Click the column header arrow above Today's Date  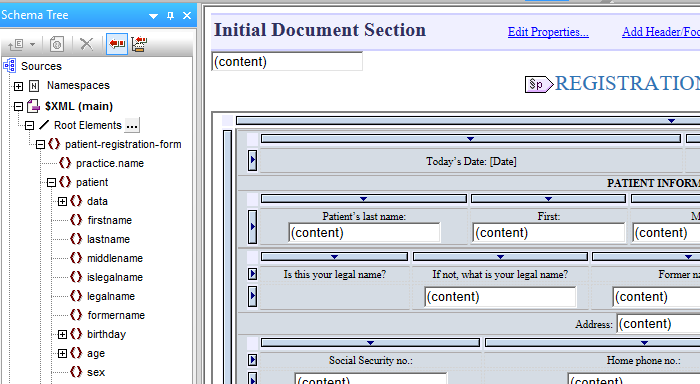(x=471, y=139)
